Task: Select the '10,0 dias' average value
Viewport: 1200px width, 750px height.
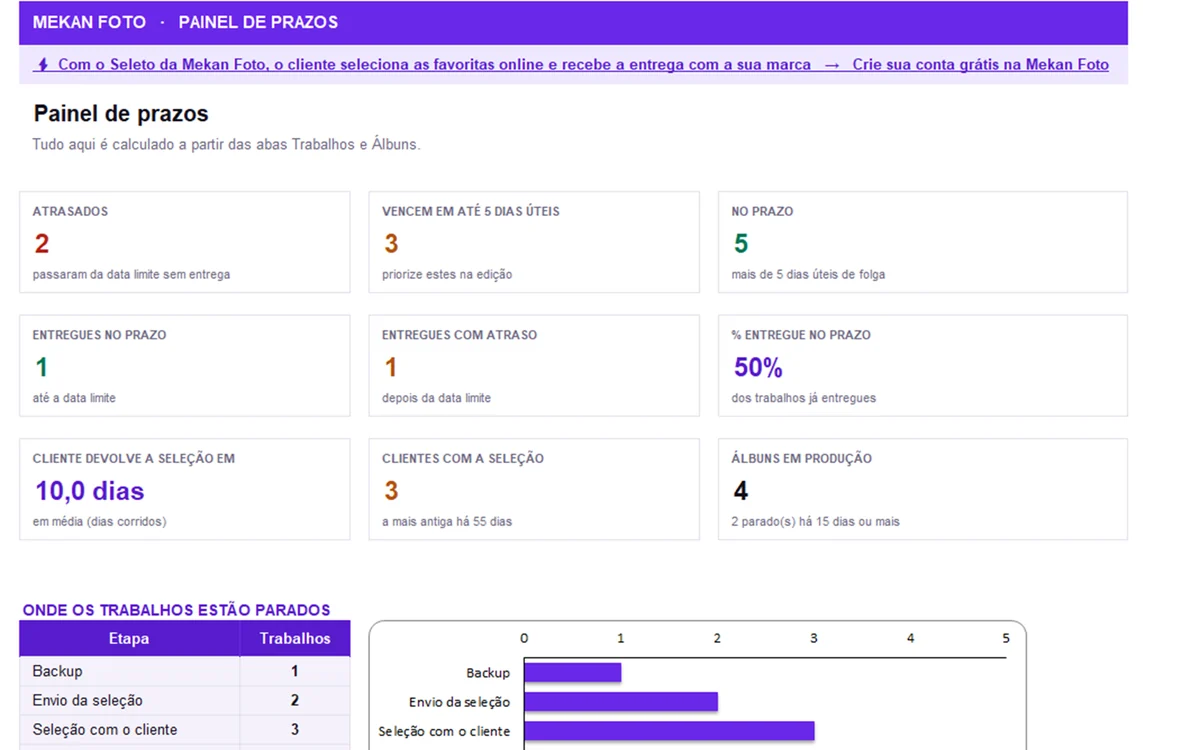Action: [90, 491]
